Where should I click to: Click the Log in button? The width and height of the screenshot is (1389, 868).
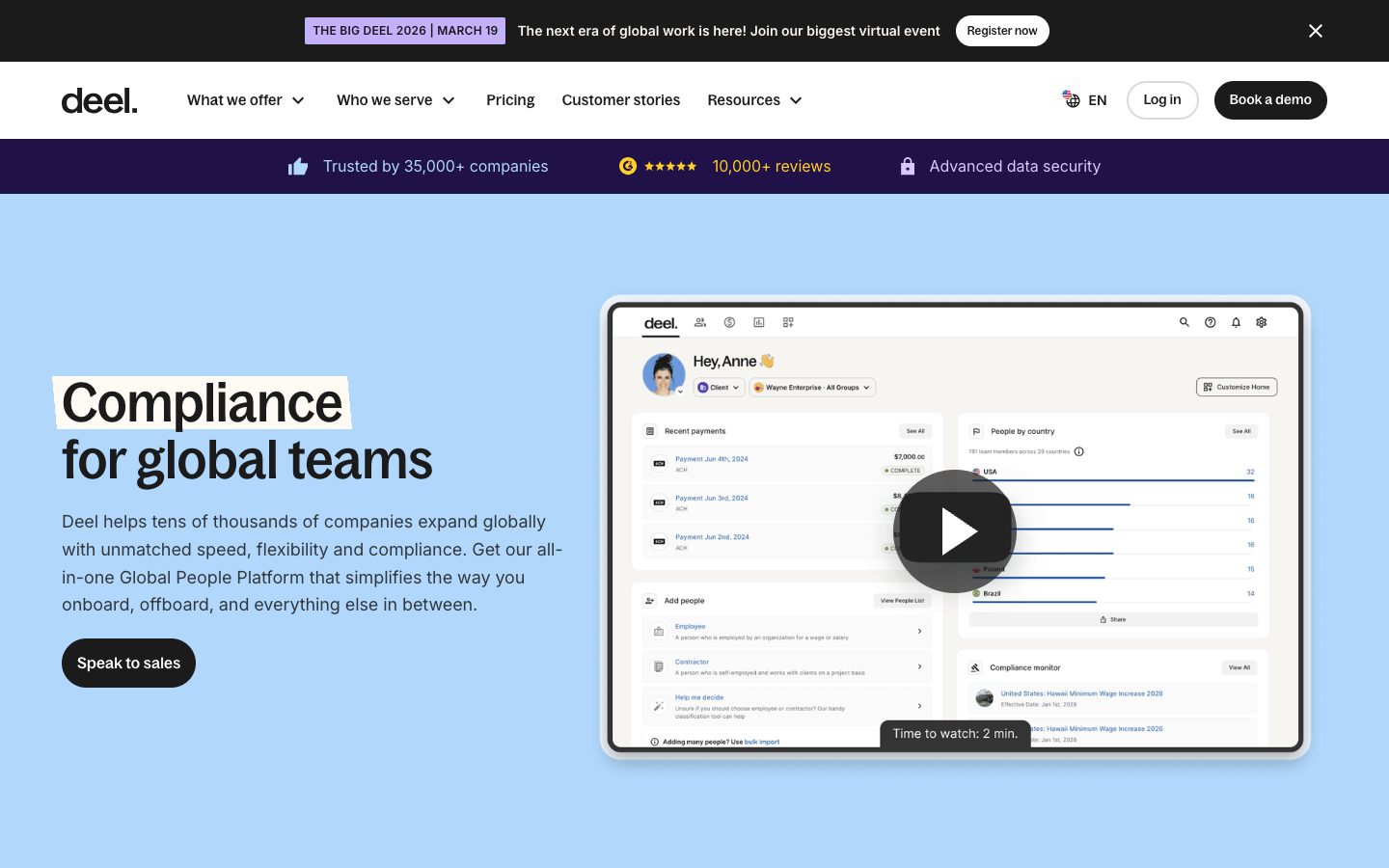[x=1161, y=100]
